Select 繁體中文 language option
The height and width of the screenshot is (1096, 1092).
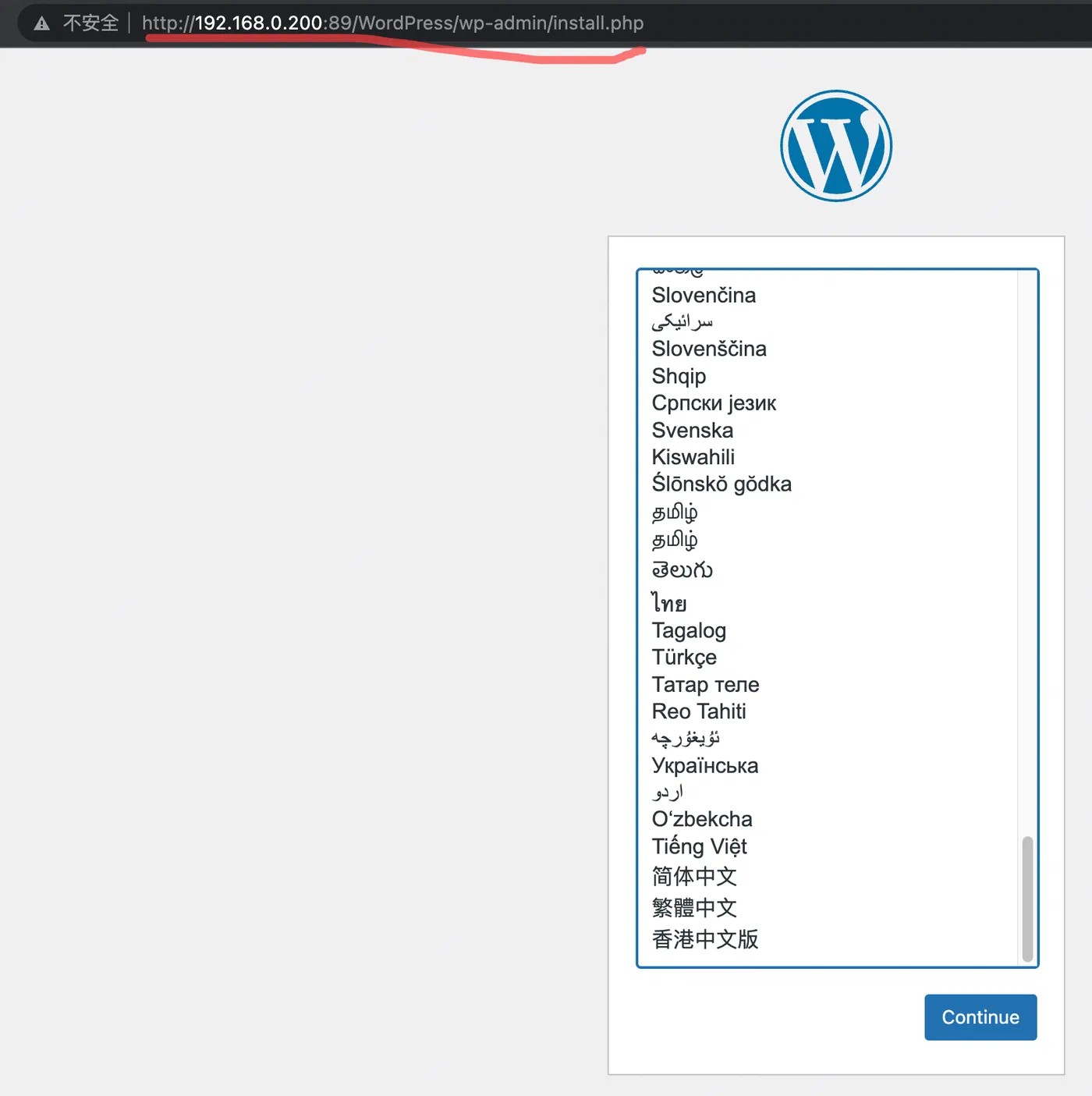(694, 908)
